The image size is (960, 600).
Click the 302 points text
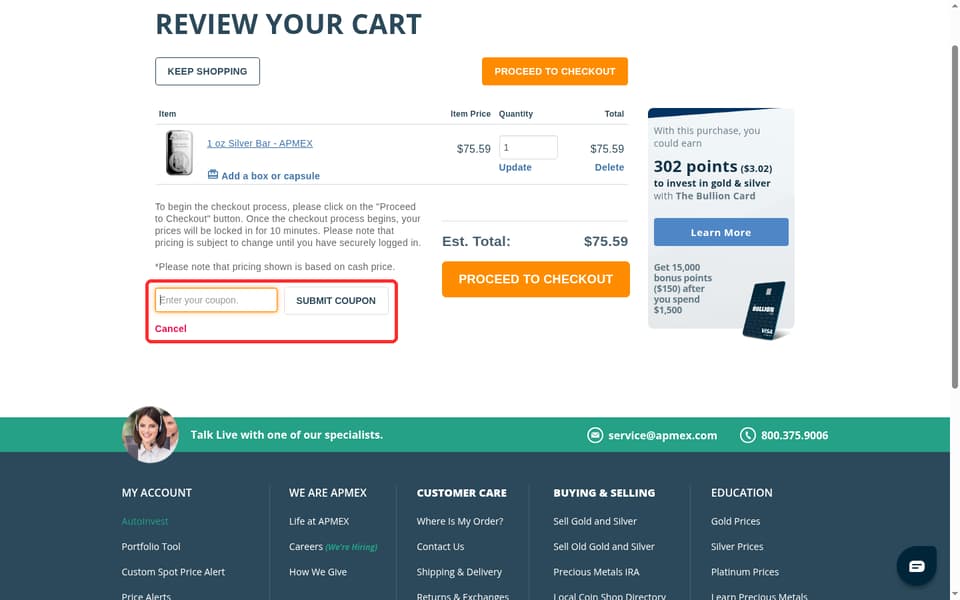pos(695,167)
